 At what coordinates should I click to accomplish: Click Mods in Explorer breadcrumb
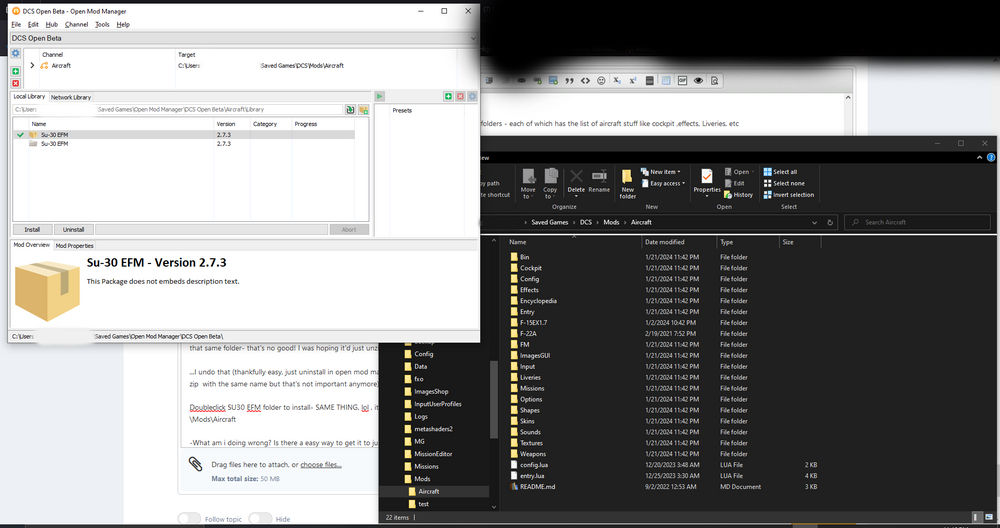click(x=611, y=223)
